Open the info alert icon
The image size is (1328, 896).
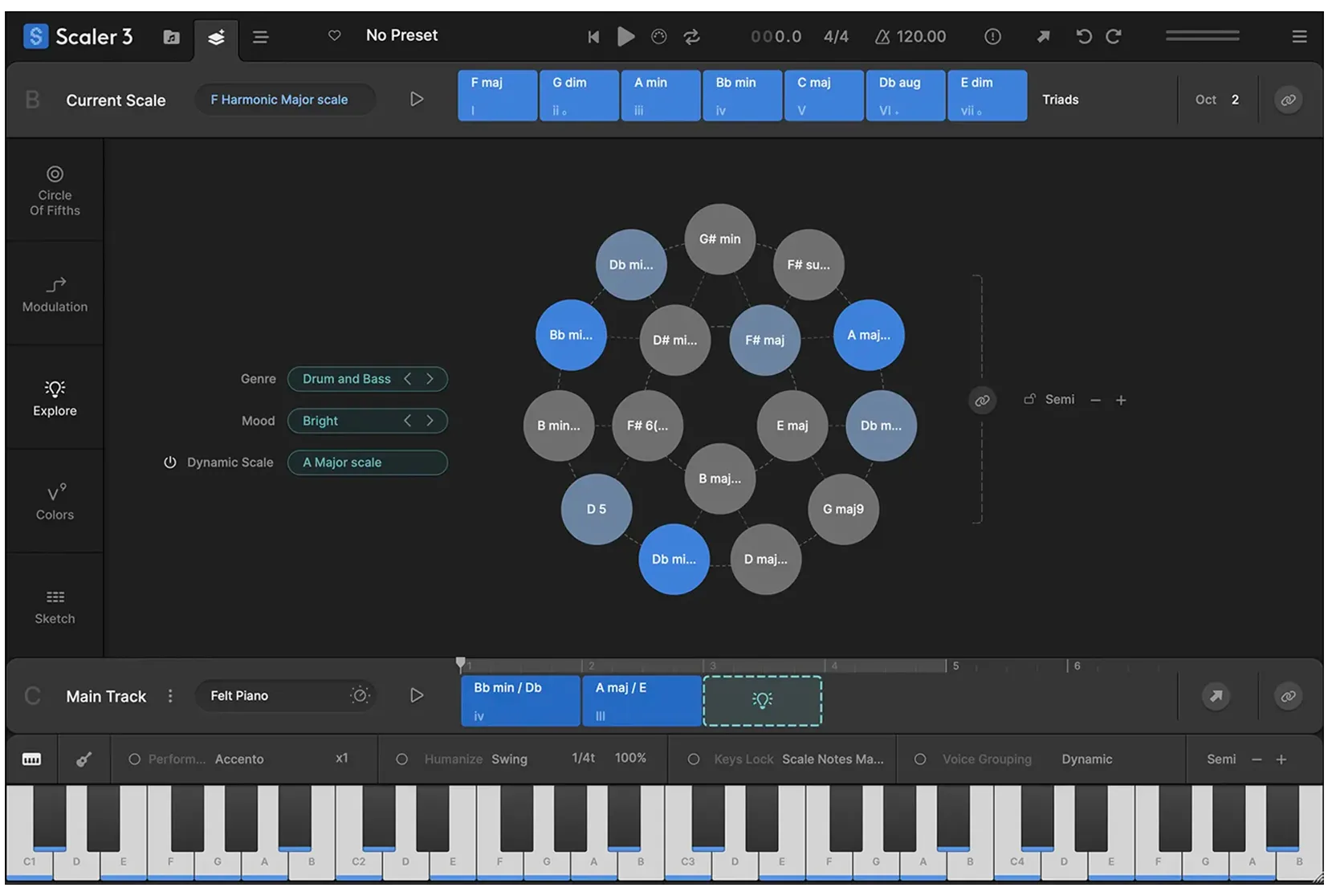[x=992, y=37]
